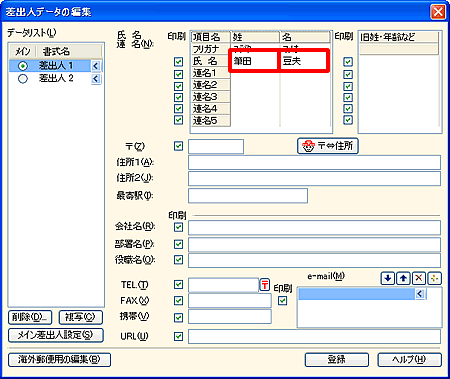Viewport: 450px width, 379px height.
Task: Toggle e-mail print checkbox
Action: point(283,301)
